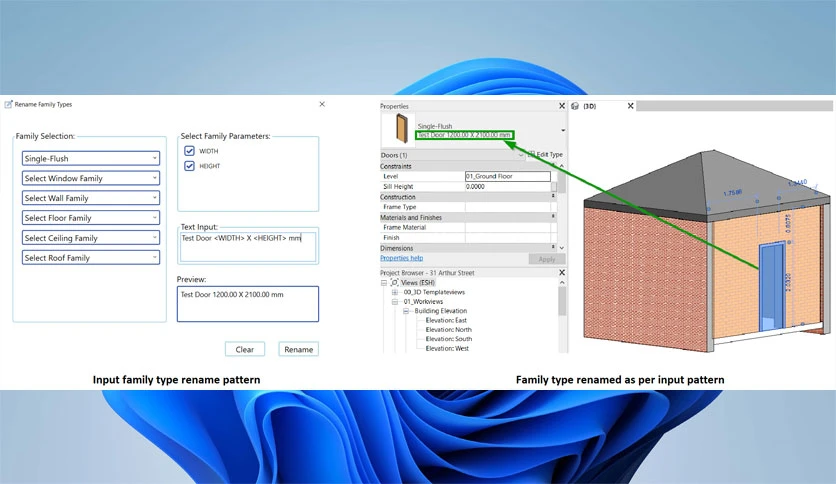
Task: Select Elevation: South in Project Browser
Action: coord(448,338)
